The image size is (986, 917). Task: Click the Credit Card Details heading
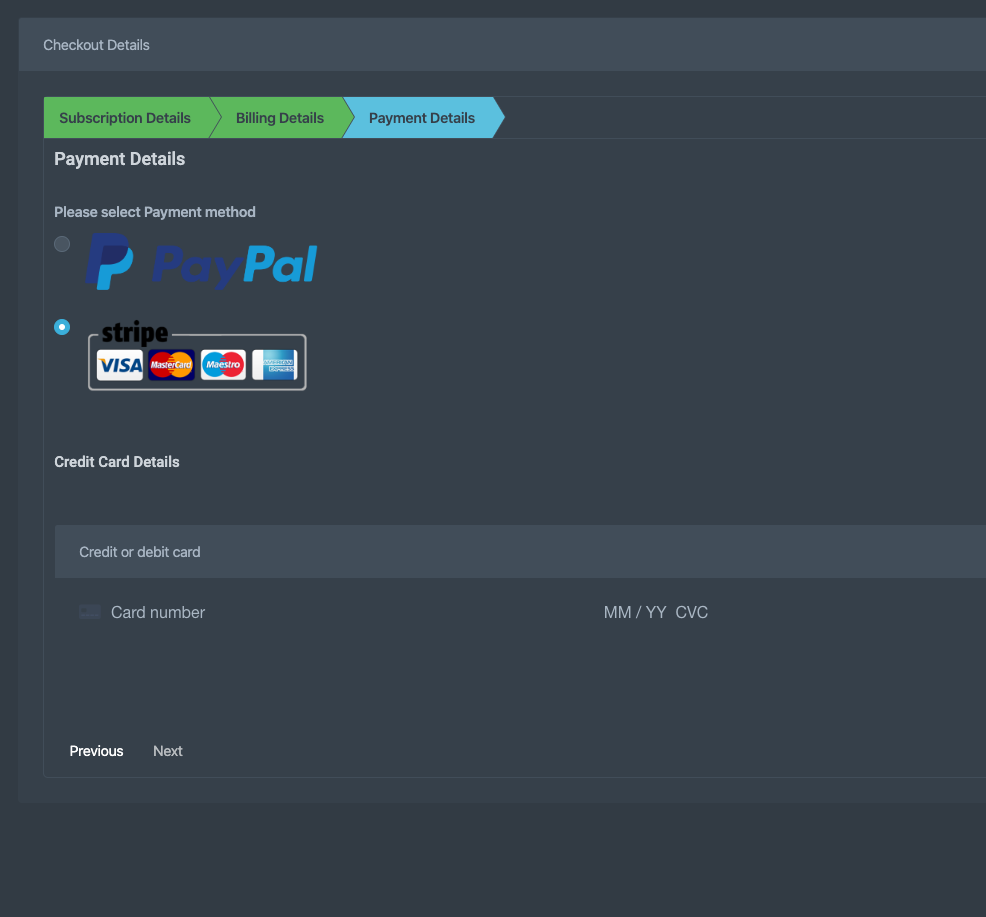pos(117,462)
